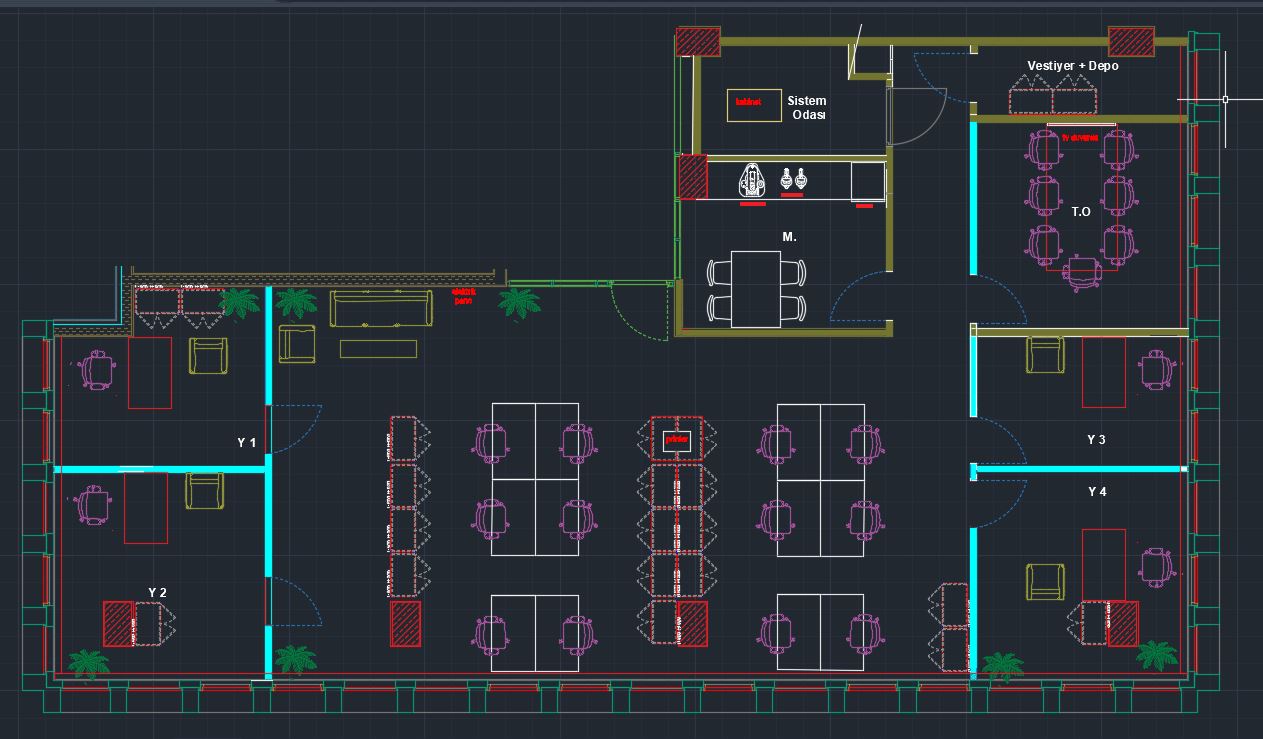Select the T.O room label text
1263x739 pixels.
click(x=1081, y=212)
